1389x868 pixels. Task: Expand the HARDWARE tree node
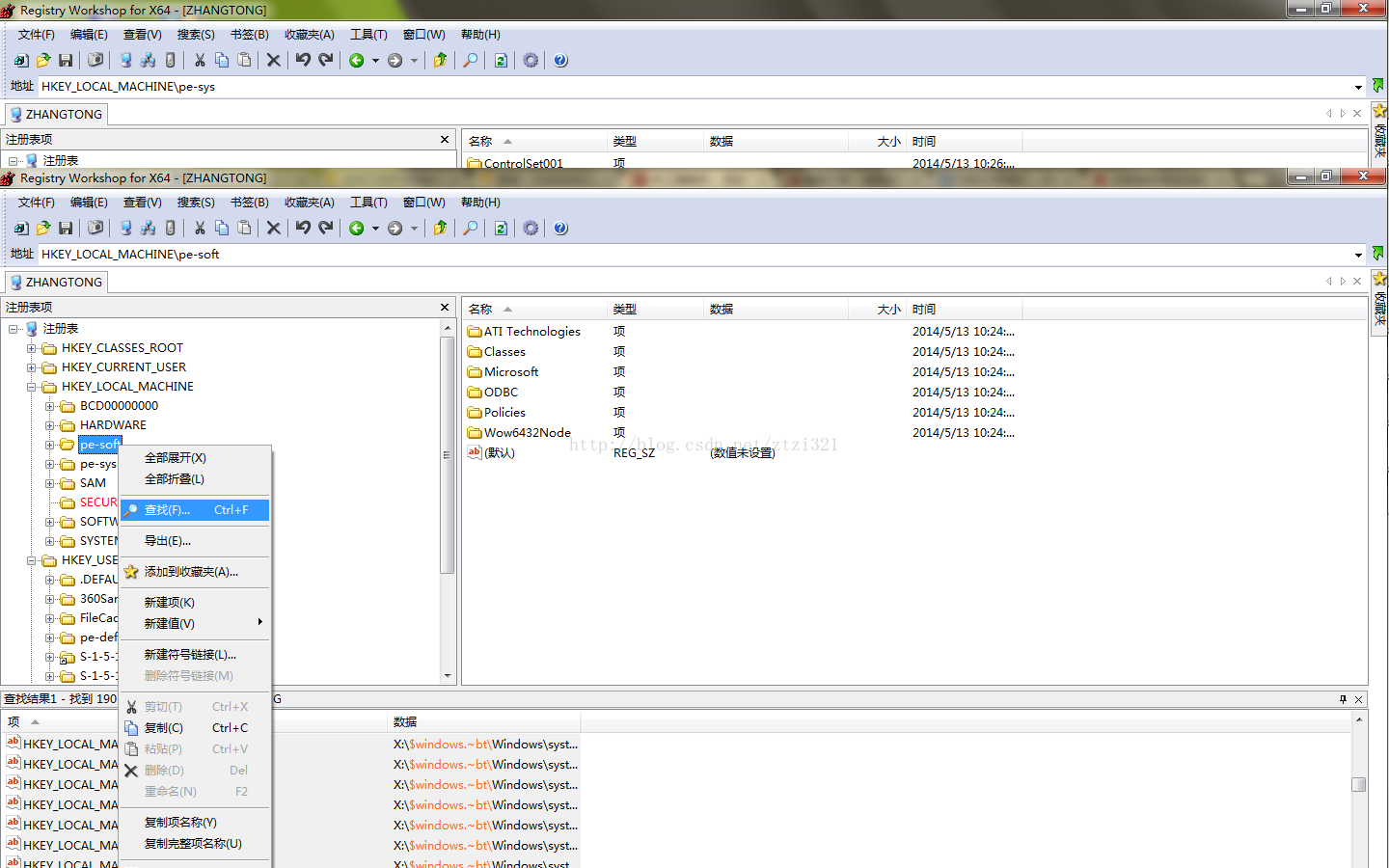point(50,425)
